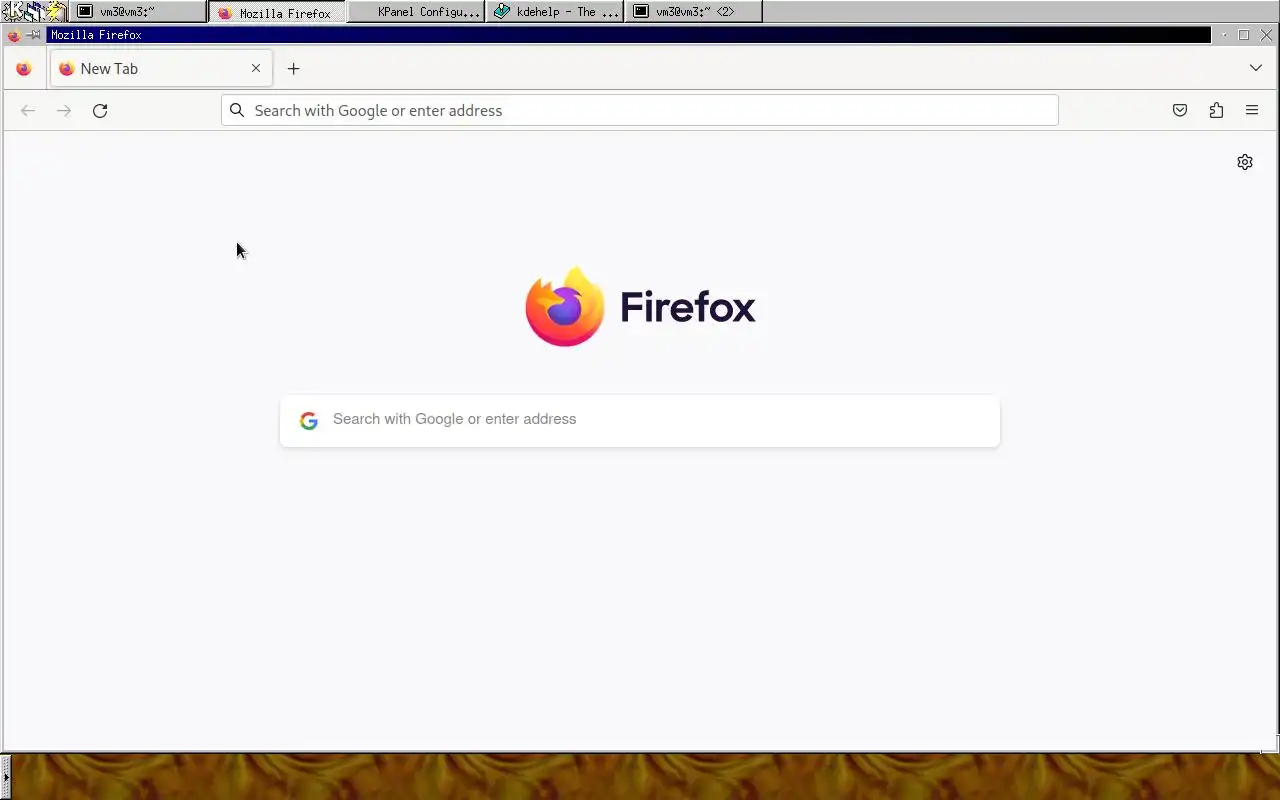Click the Firefox logo on the page

[x=564, y=307]
